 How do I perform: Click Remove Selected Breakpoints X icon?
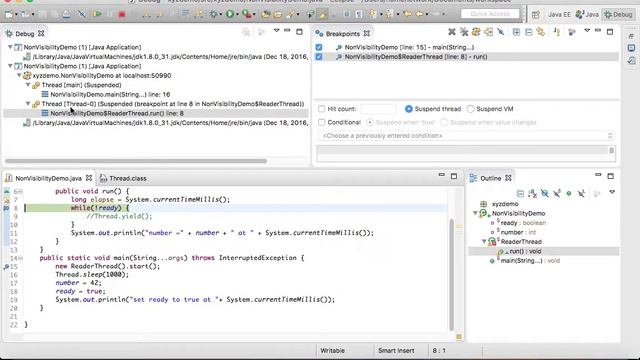point(451,32)
